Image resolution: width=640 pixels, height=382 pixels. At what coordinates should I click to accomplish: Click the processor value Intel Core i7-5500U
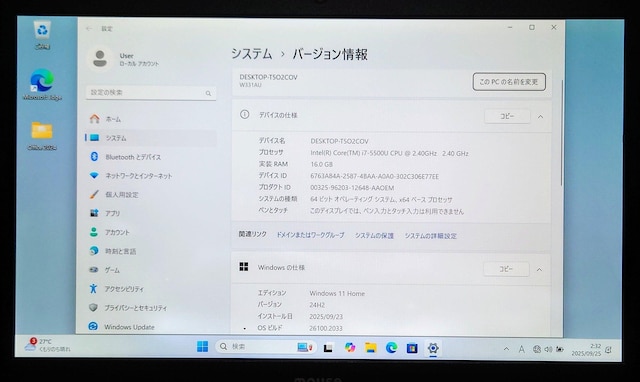389,153
